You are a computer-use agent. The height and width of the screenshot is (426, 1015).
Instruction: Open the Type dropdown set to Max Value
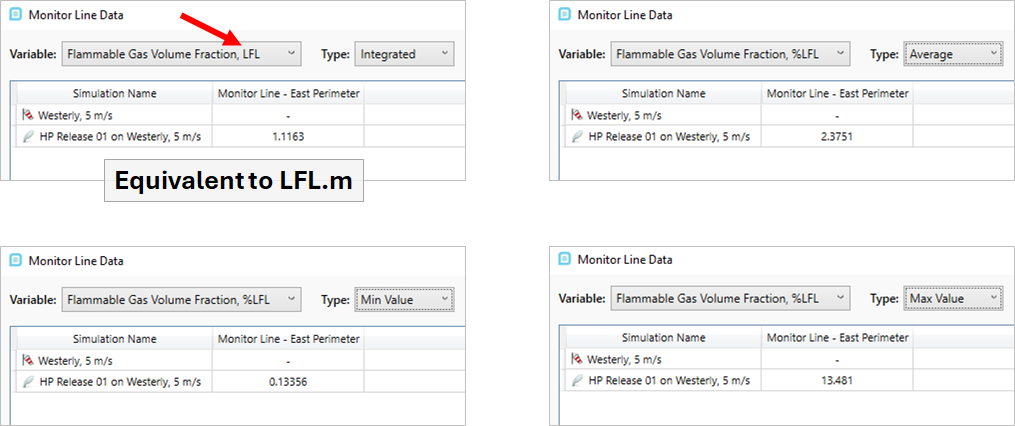click(954, 298)
